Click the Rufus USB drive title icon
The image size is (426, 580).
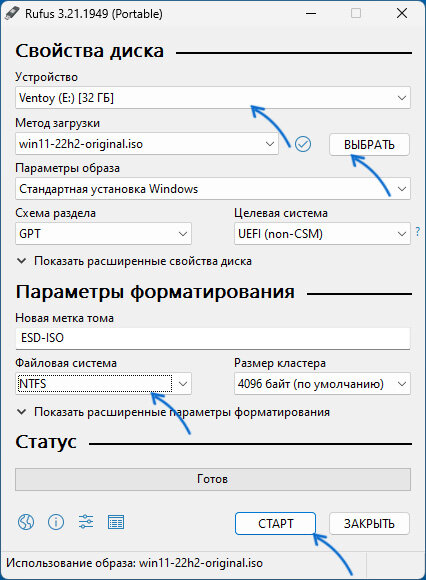pos(12,13)
